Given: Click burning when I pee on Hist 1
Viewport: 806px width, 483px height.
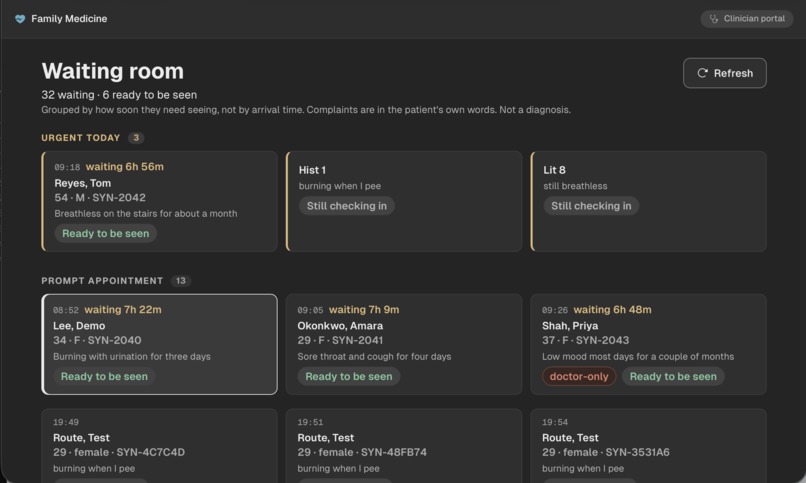Looking at the screenshot, I should pos(340,186).
